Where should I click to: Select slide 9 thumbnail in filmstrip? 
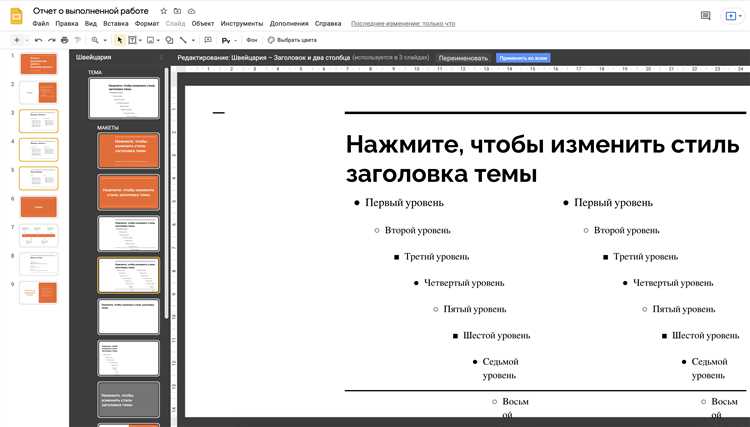tap(38, 293)
